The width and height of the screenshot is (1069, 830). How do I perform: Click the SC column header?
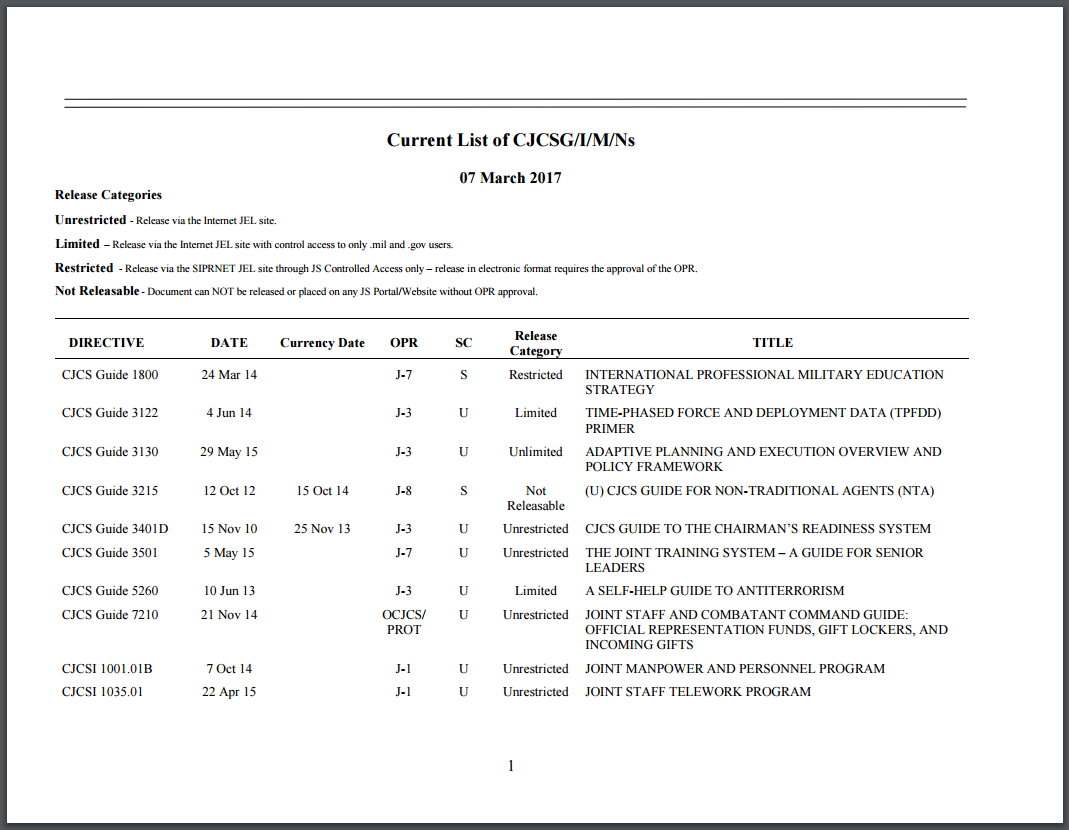click(x=463, y=342)
